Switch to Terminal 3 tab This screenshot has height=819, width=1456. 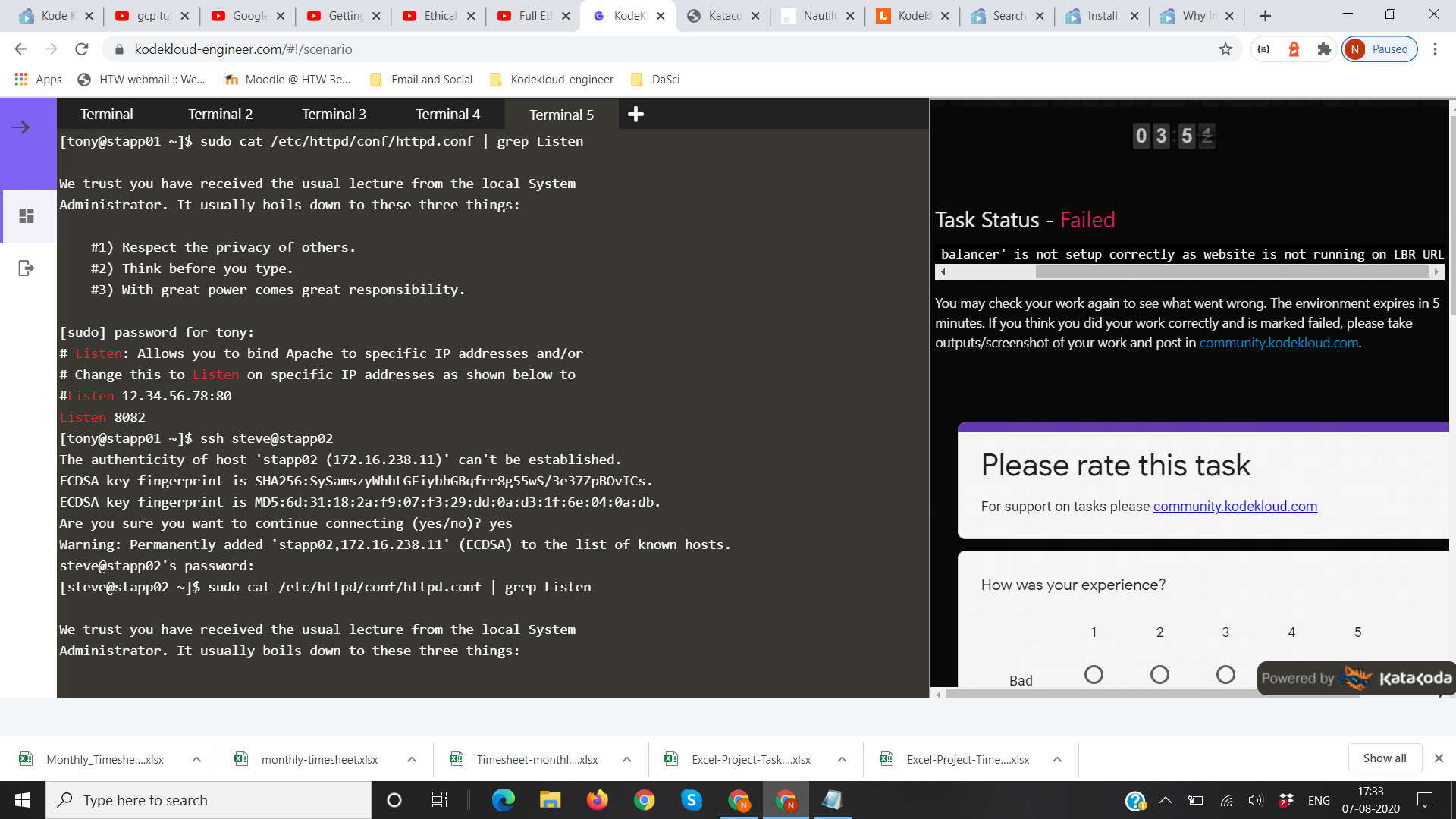[x=334, y=115]
